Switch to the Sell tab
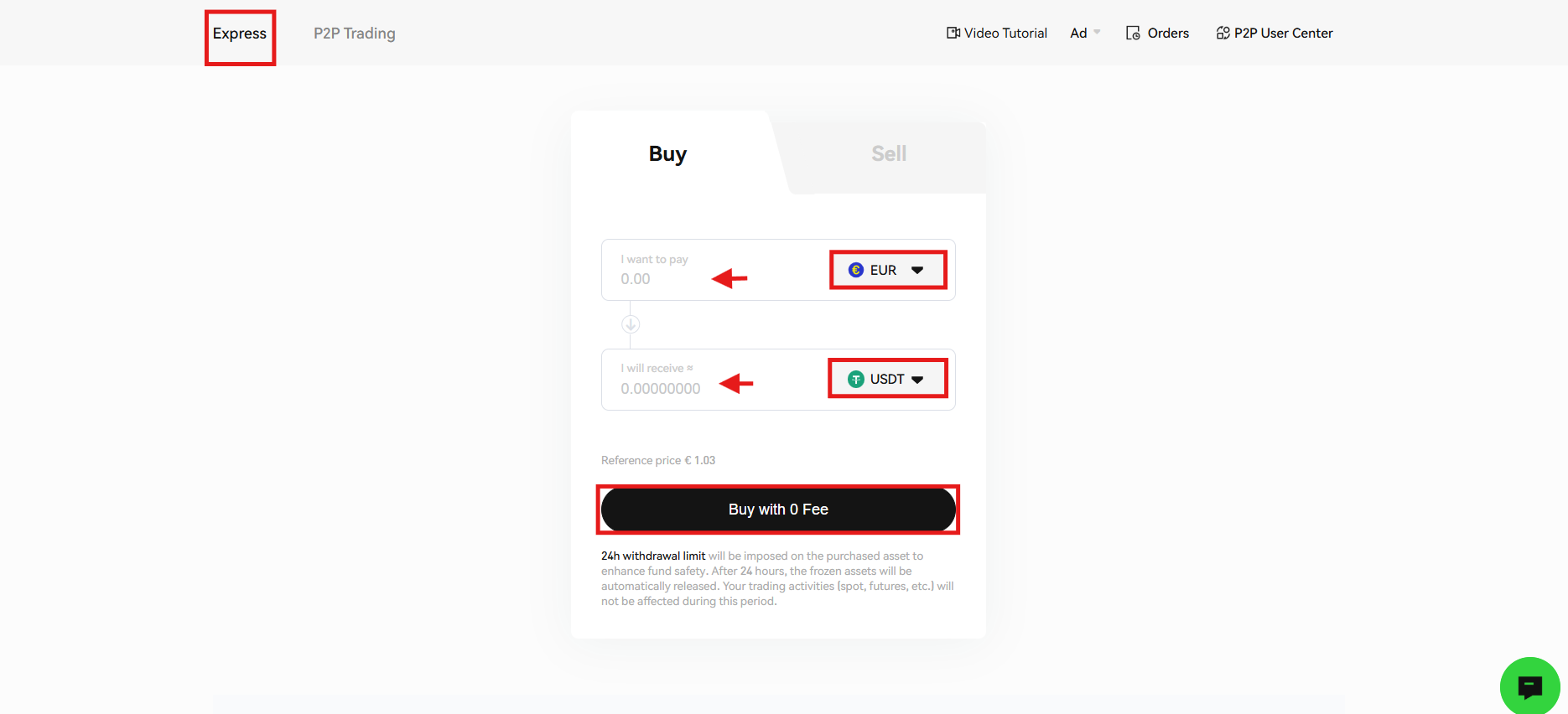Viewport: 1568px width, 714px height. [888, 153]
